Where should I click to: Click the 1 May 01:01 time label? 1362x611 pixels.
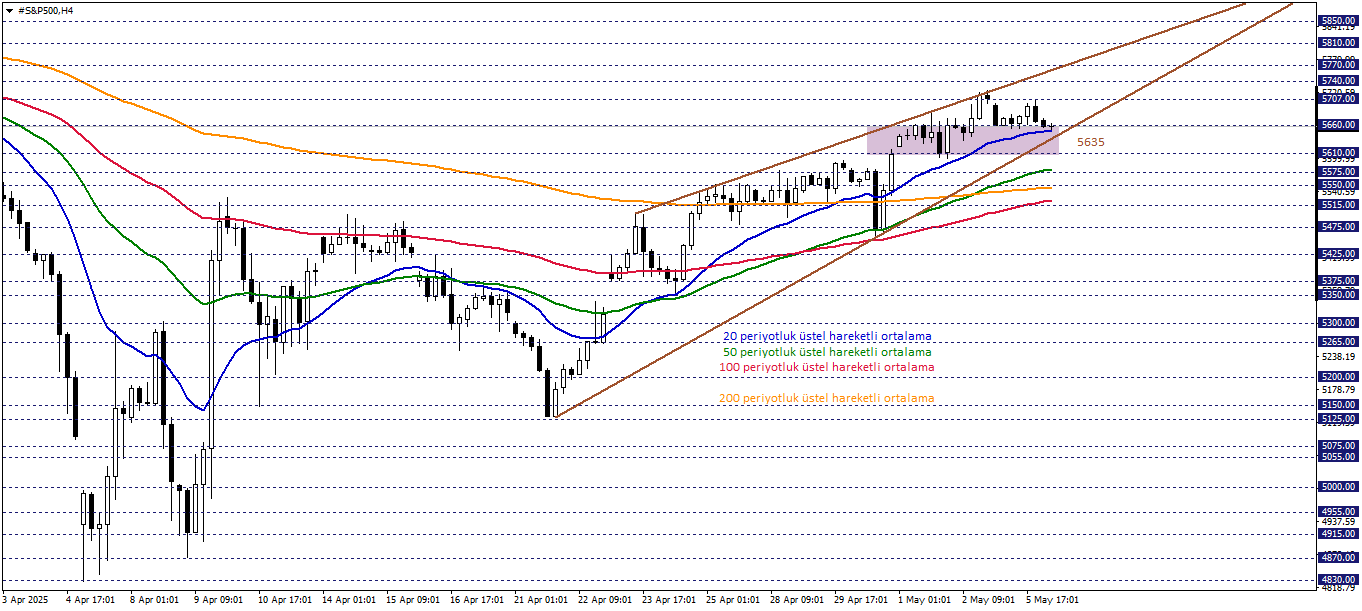pos(924,600)
